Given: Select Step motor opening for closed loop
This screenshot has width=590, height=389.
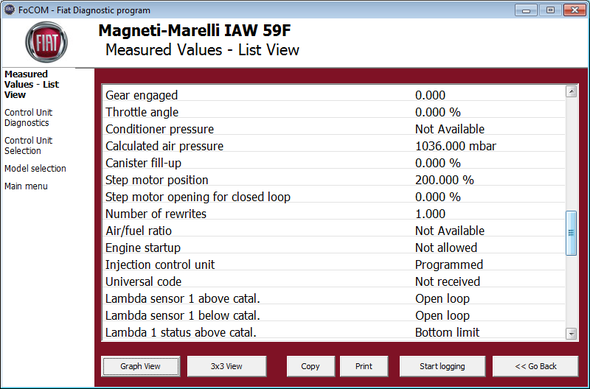Looking at the screenshot, I should pyautogui.click(x=334, y=197).
